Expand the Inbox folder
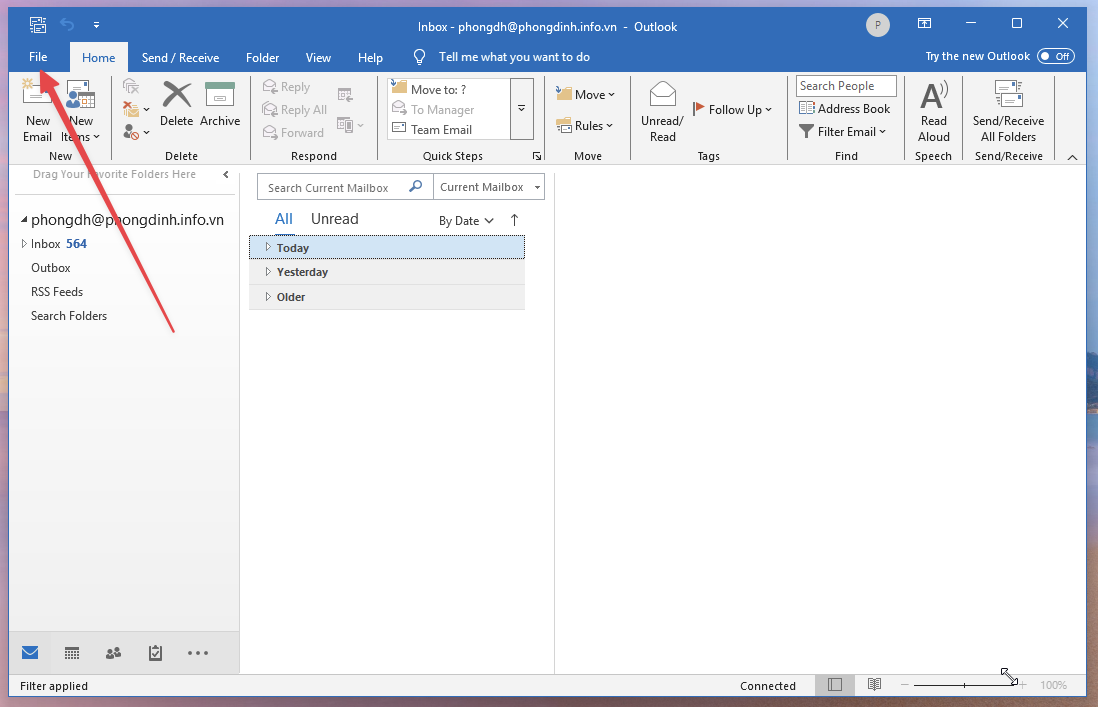This screenshot has width=1098, height=707. point(24,244)
